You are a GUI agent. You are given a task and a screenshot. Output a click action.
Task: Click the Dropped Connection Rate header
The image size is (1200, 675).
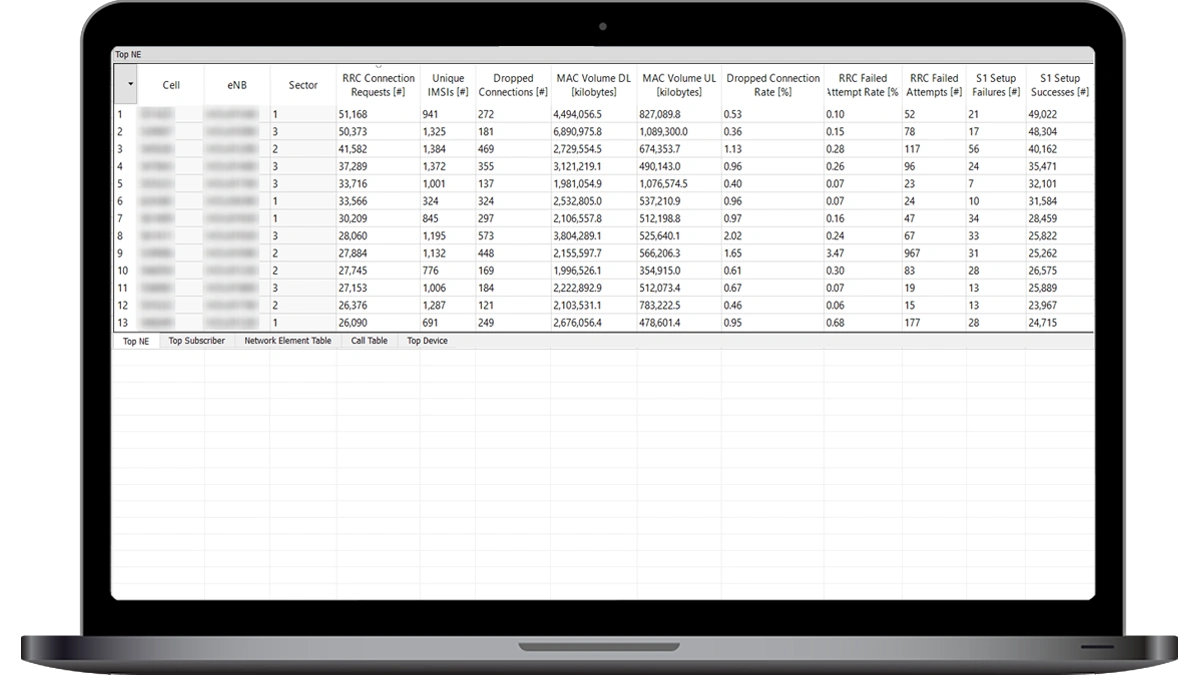pyautogui.click(x=772, y=85)
